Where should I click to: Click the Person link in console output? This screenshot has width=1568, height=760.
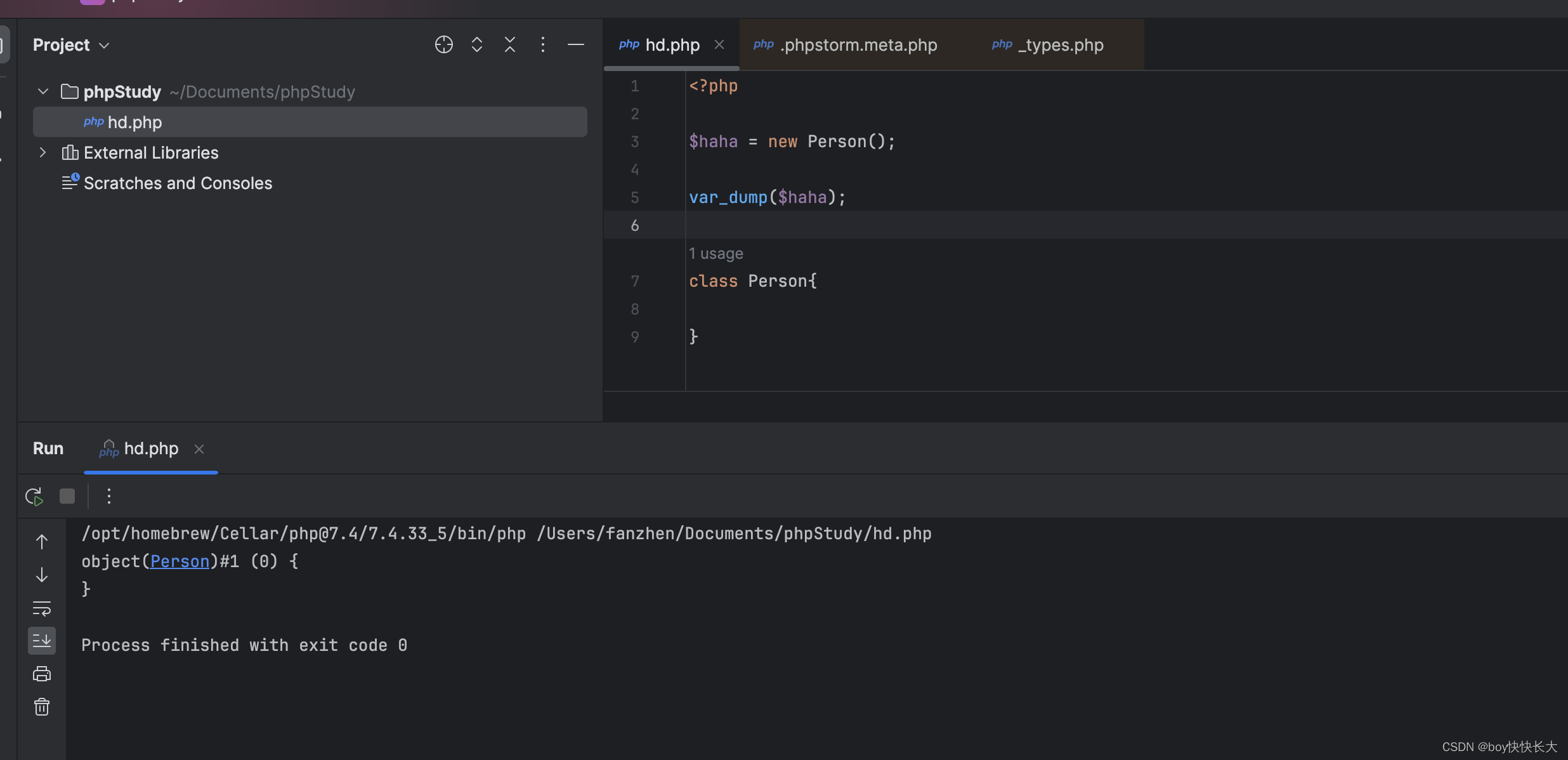click(x=180, y=561)
